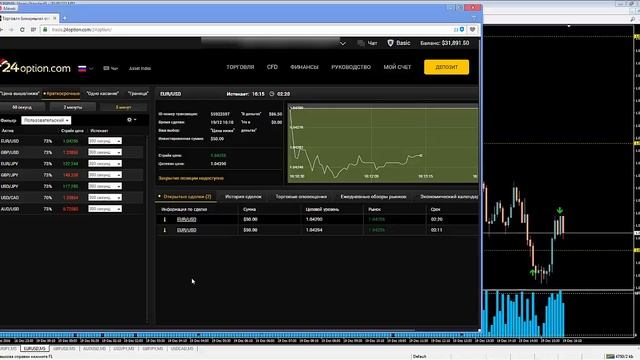Select the Краткосрочные option tab
The height and width of the screenshot is (360, 640).
62,93
